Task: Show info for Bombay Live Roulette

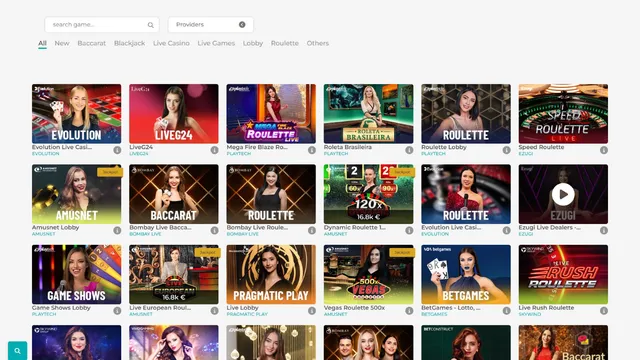Action: (x=312, y=231)
